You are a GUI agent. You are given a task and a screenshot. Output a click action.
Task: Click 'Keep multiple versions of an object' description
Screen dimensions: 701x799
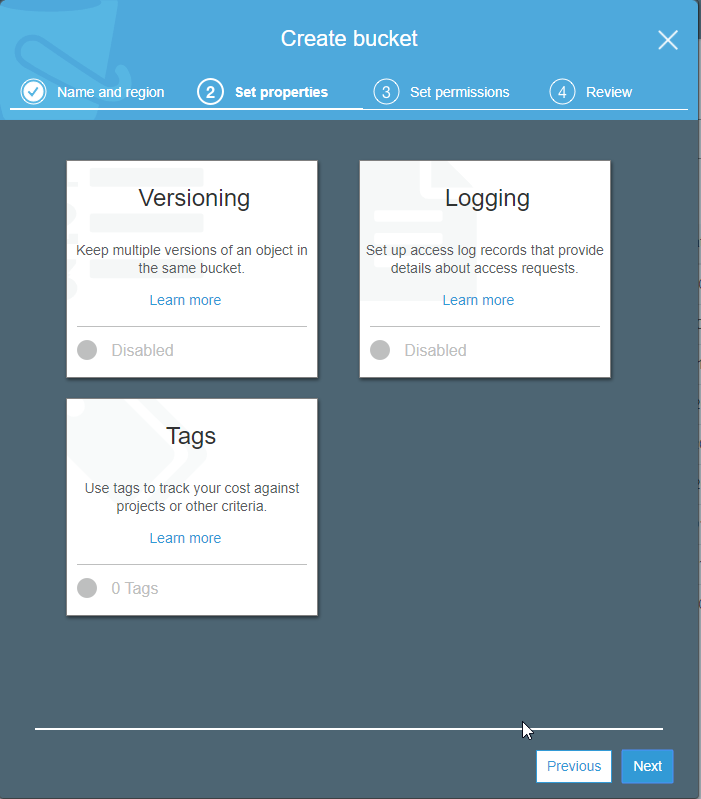tap(192, 259)
